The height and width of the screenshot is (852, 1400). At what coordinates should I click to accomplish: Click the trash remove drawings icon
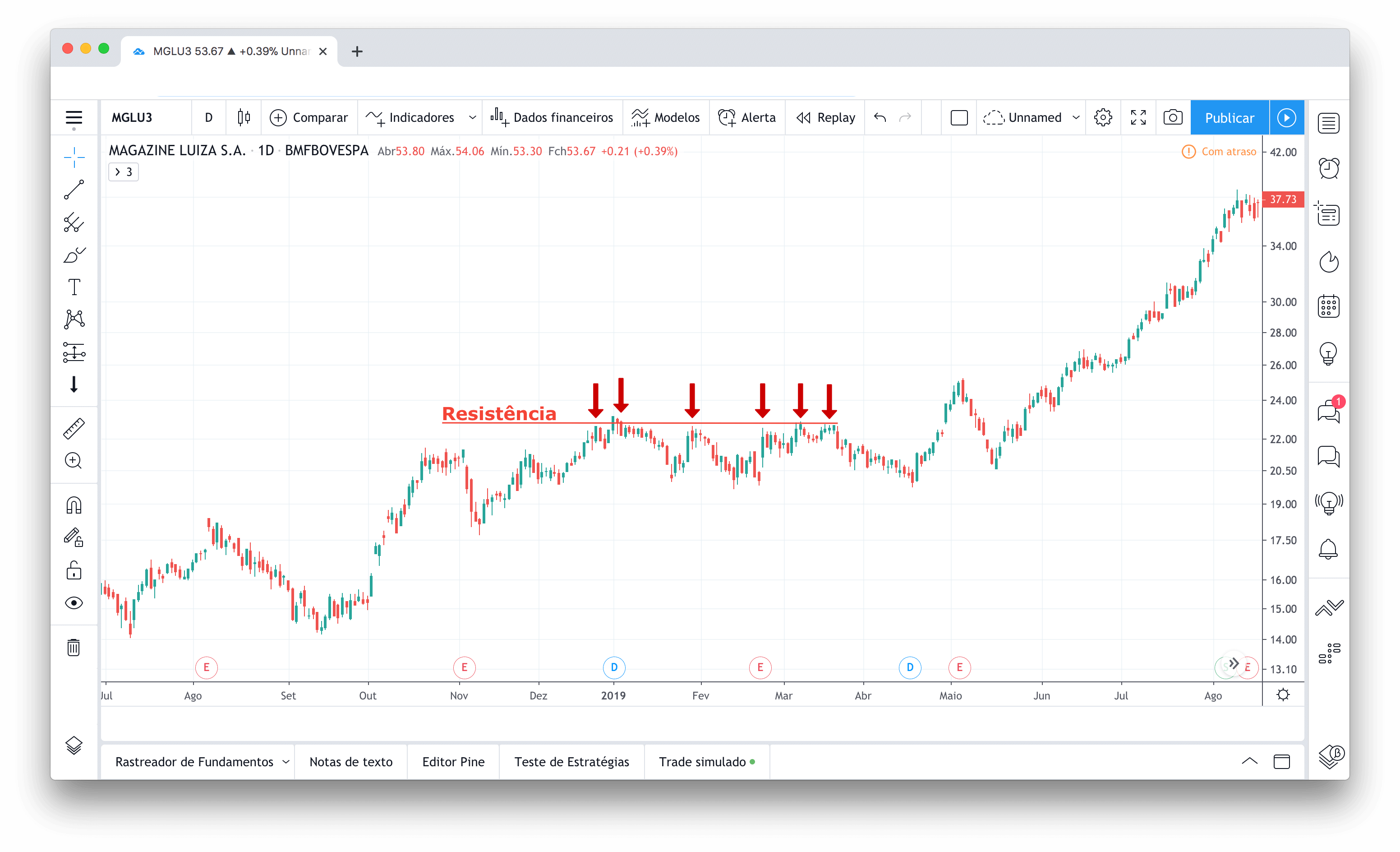tap(74, 648)
